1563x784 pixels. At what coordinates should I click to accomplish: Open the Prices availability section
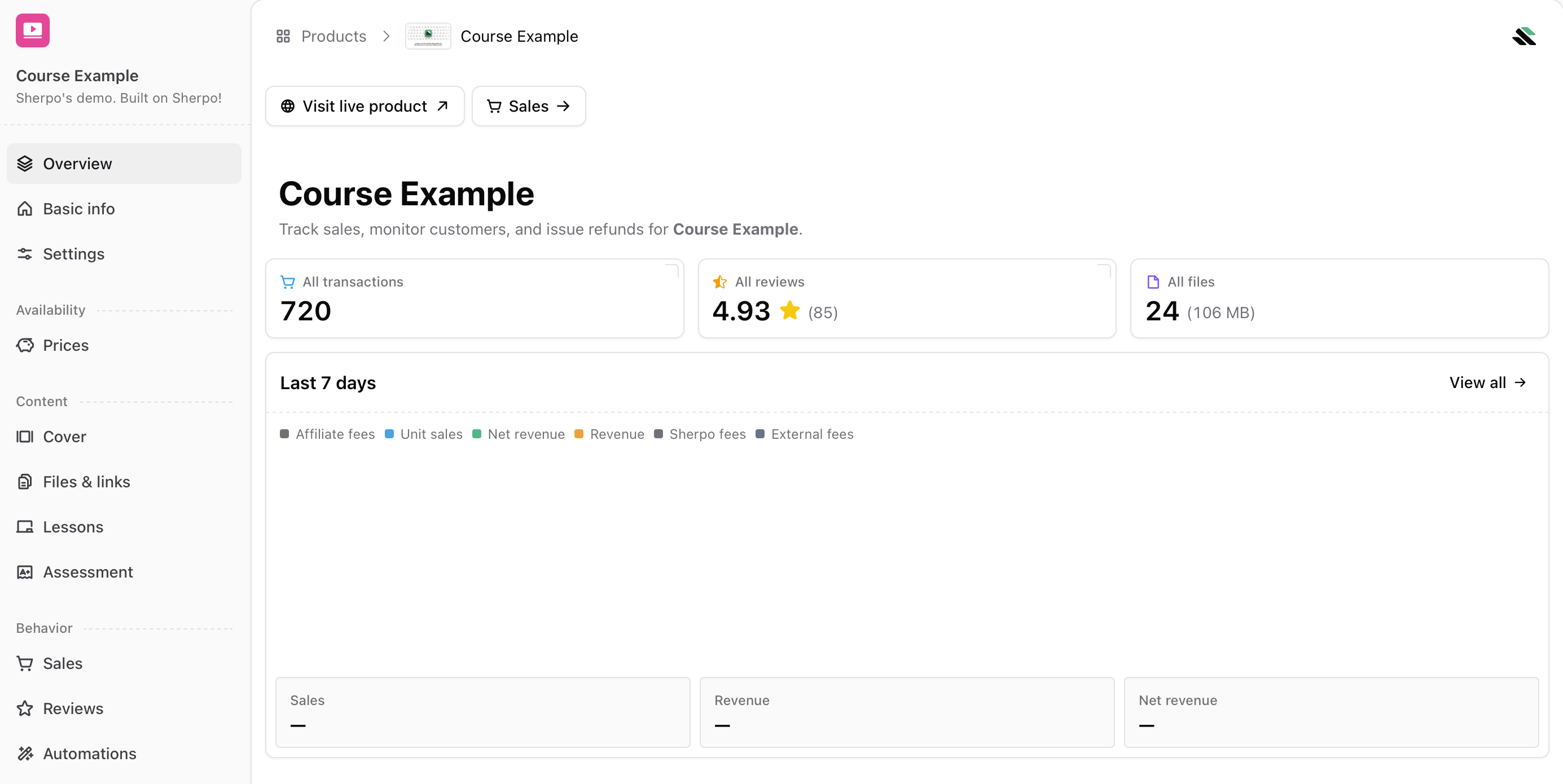(x=65, y=345)
